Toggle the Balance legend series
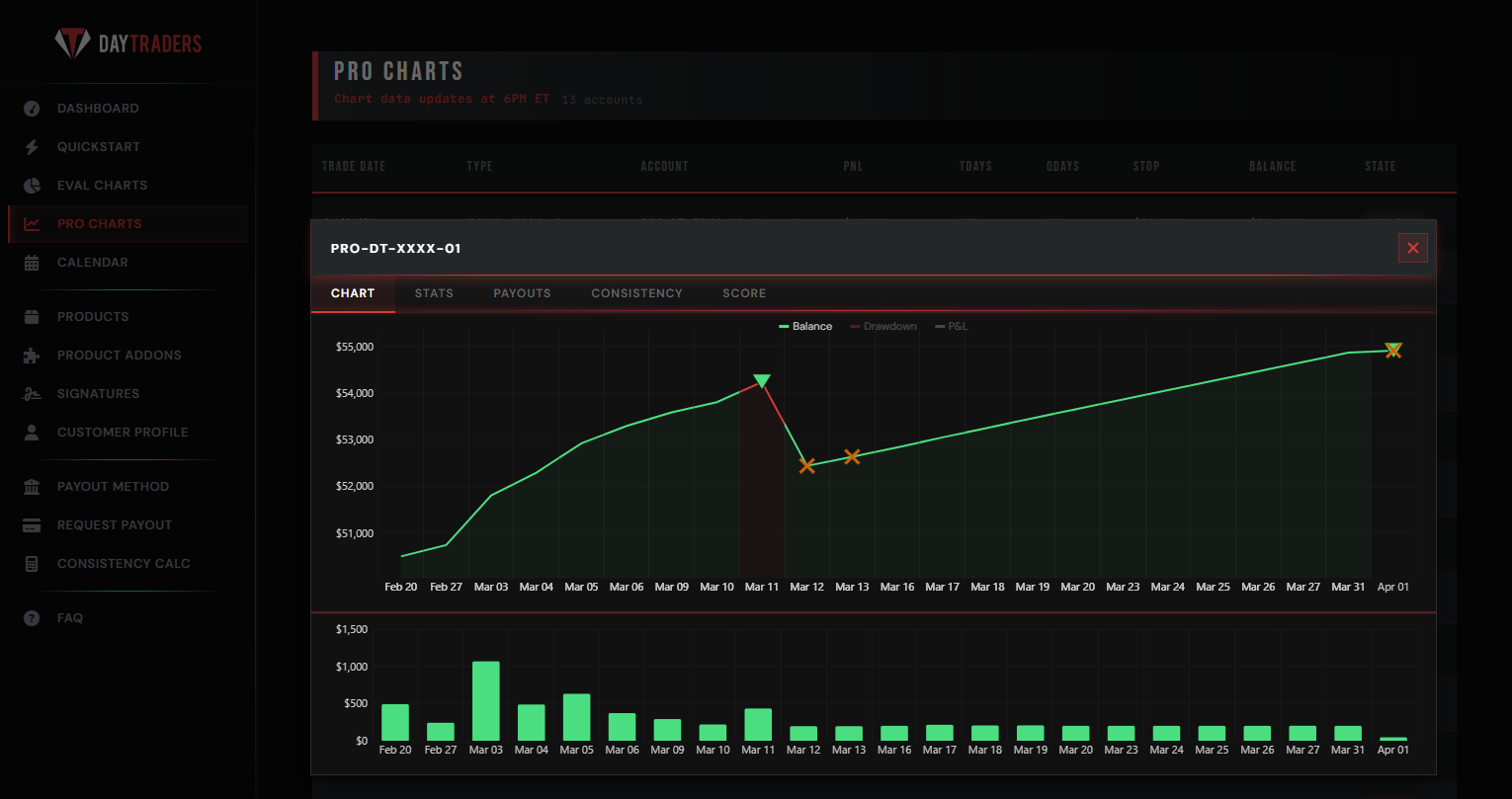1512x799 pixels. coord(805,326)
